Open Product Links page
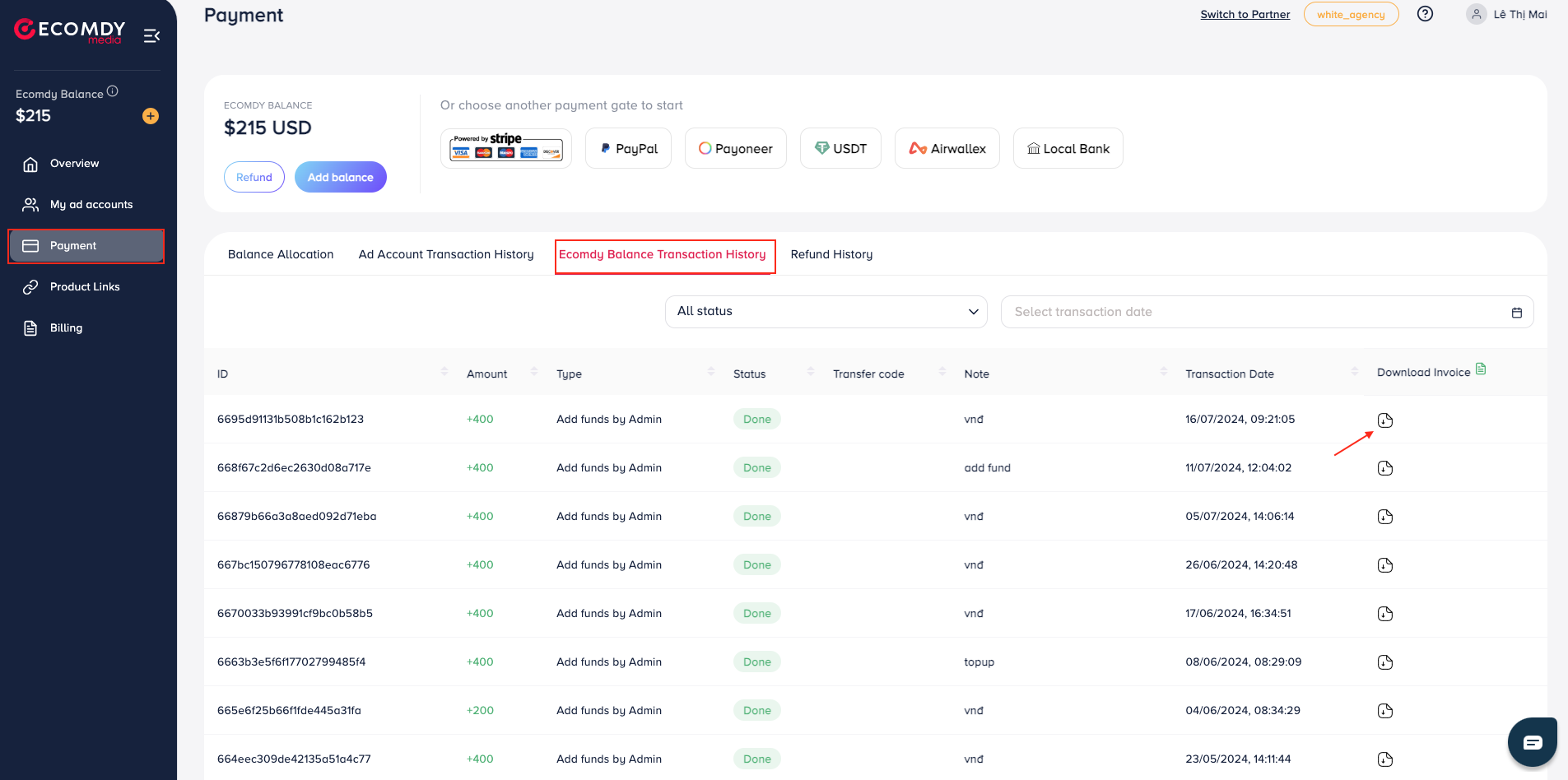Image resolution: width=1568 pixels, height=780 pixels. (x=86, y=287)
